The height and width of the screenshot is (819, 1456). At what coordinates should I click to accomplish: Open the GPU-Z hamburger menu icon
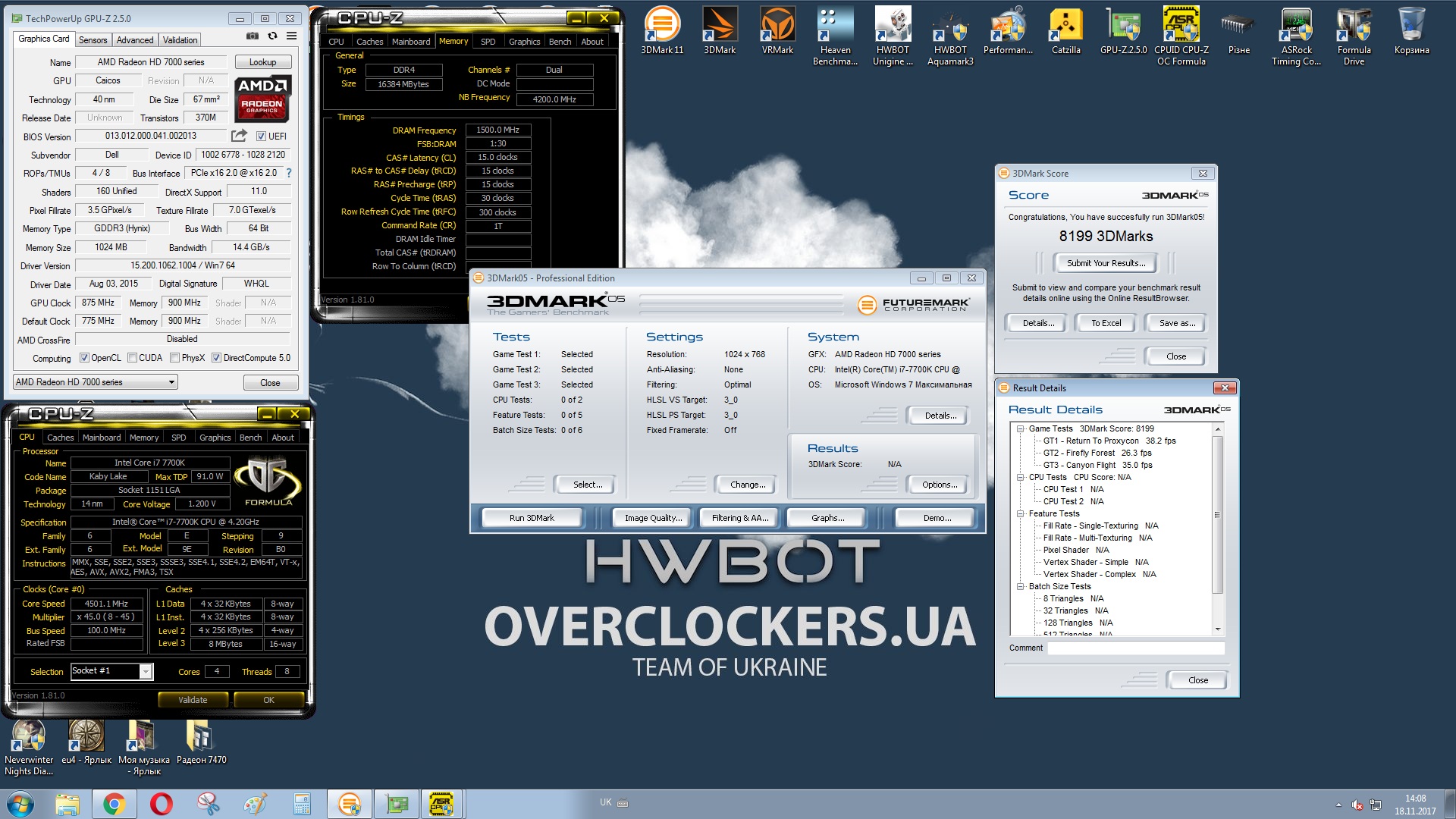(x=291, y=36)
